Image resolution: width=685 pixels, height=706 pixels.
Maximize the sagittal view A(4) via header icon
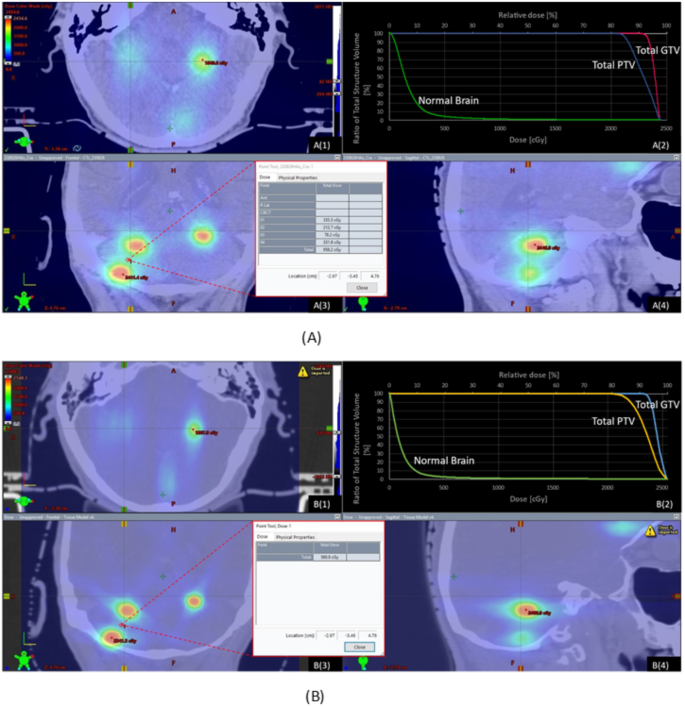(x=676, y=158)
